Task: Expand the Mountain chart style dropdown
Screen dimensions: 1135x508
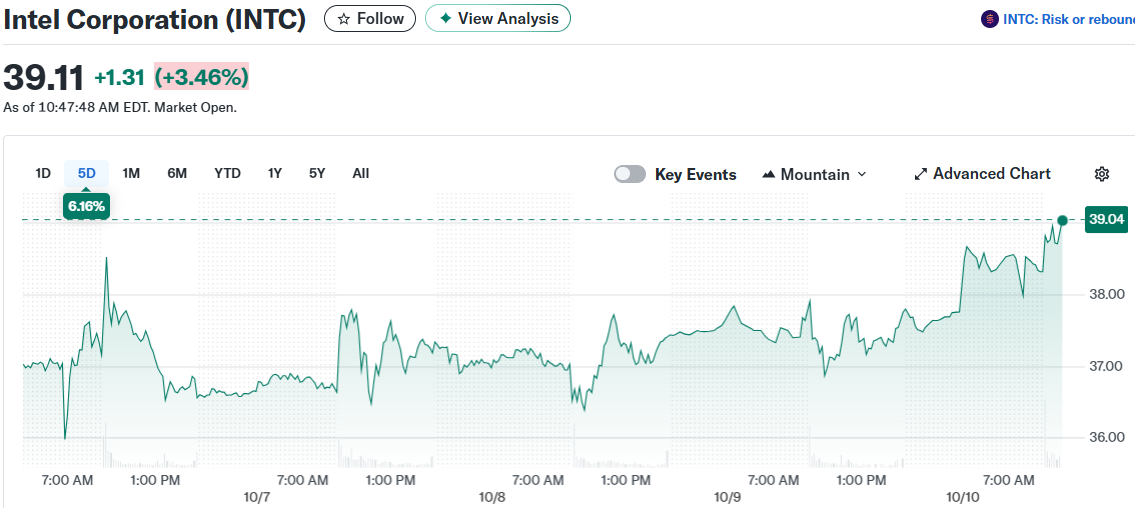Action: 861,174
